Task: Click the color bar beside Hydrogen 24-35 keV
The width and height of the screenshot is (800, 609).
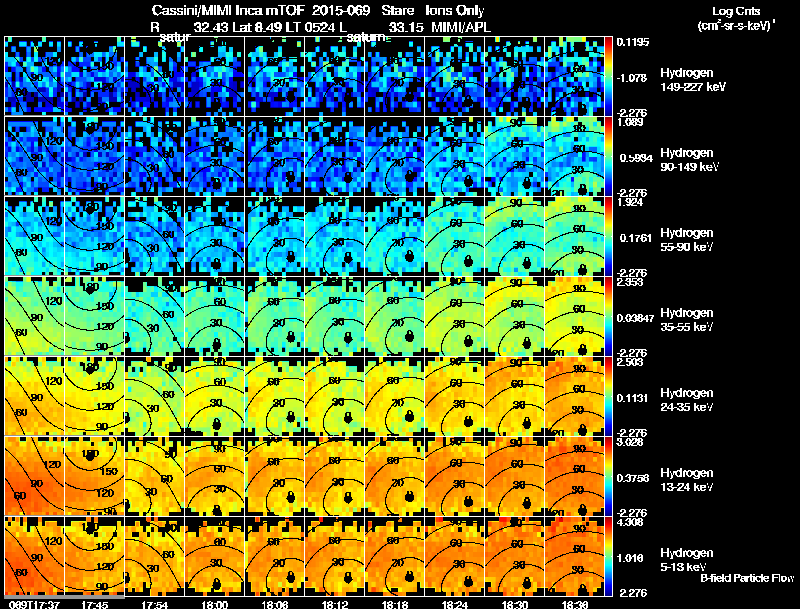Action: pyautogui.click(x=608, y=396)
